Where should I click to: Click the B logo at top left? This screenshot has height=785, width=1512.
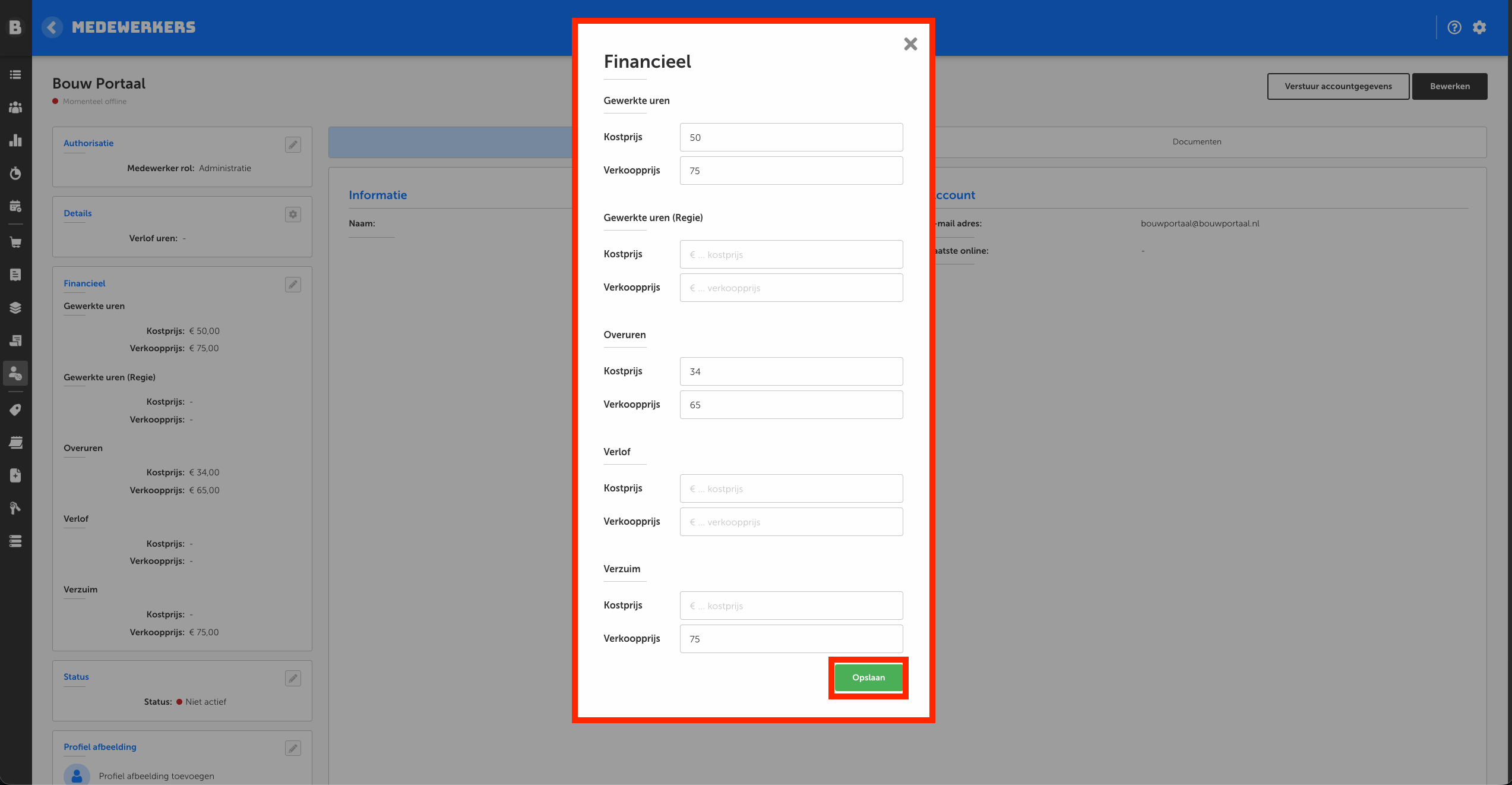(x=15, y=27)
